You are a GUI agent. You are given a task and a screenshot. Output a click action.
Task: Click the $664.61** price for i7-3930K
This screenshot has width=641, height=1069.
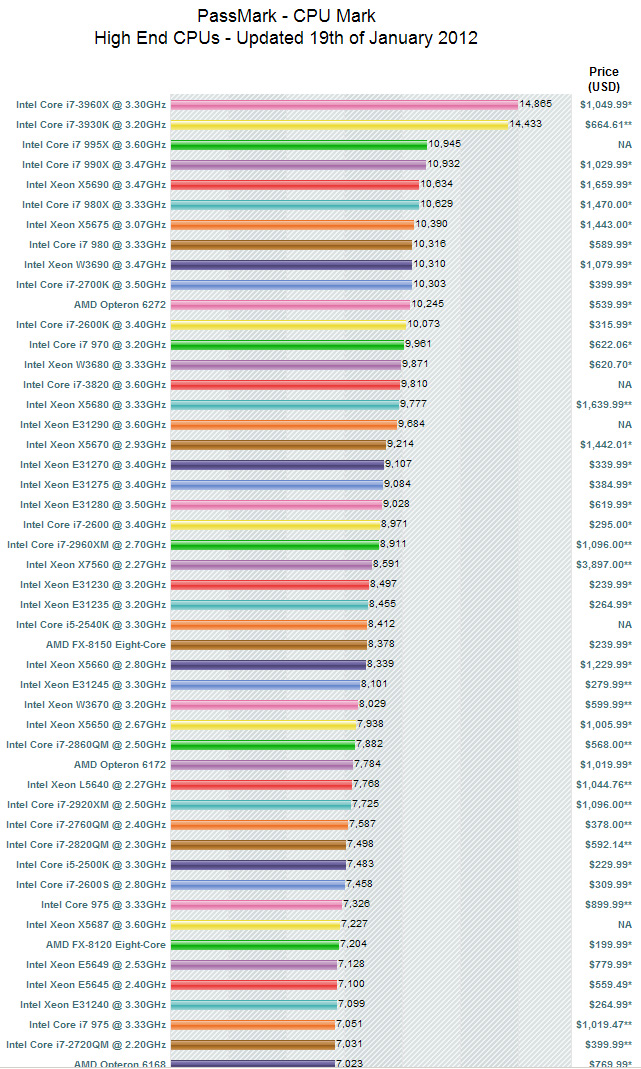click(x=608, y=125)
